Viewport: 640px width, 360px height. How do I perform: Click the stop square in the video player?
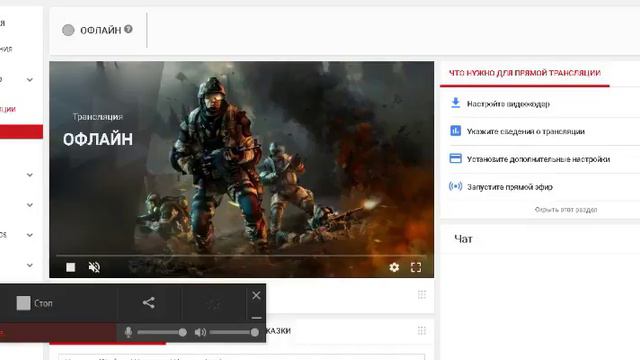(x=71, y=267)
